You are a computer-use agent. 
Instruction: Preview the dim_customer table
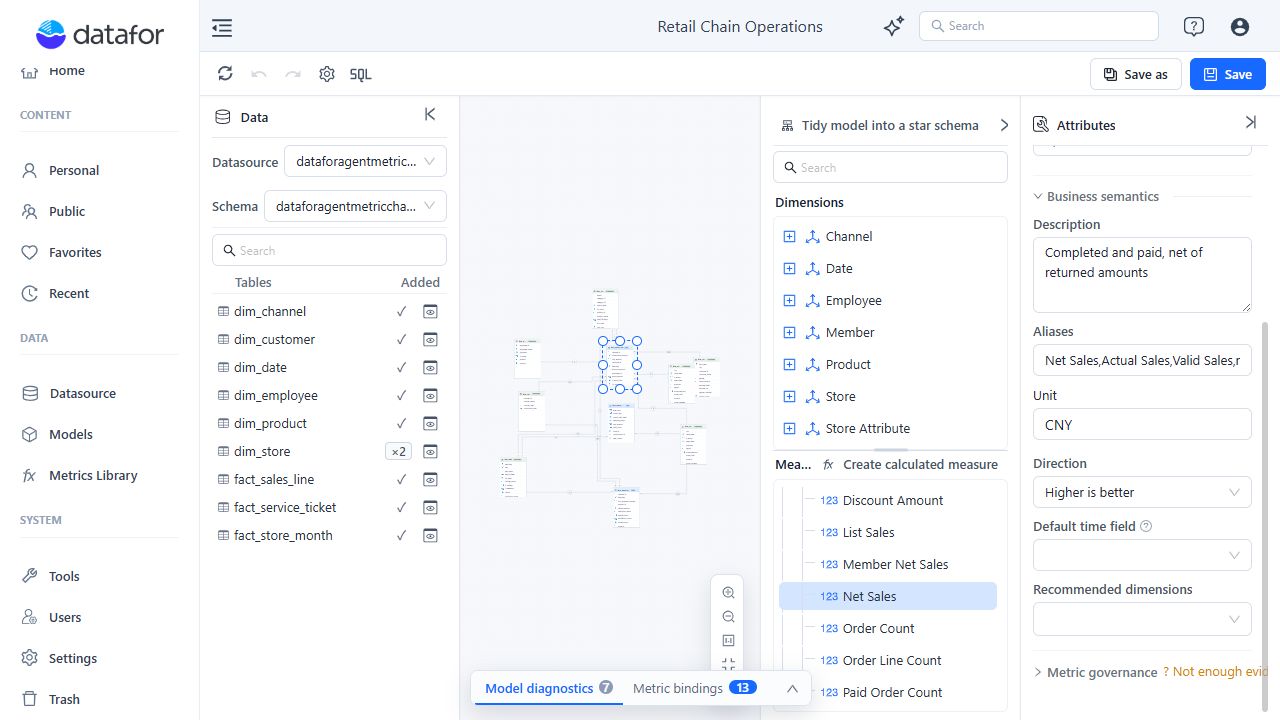430,339
